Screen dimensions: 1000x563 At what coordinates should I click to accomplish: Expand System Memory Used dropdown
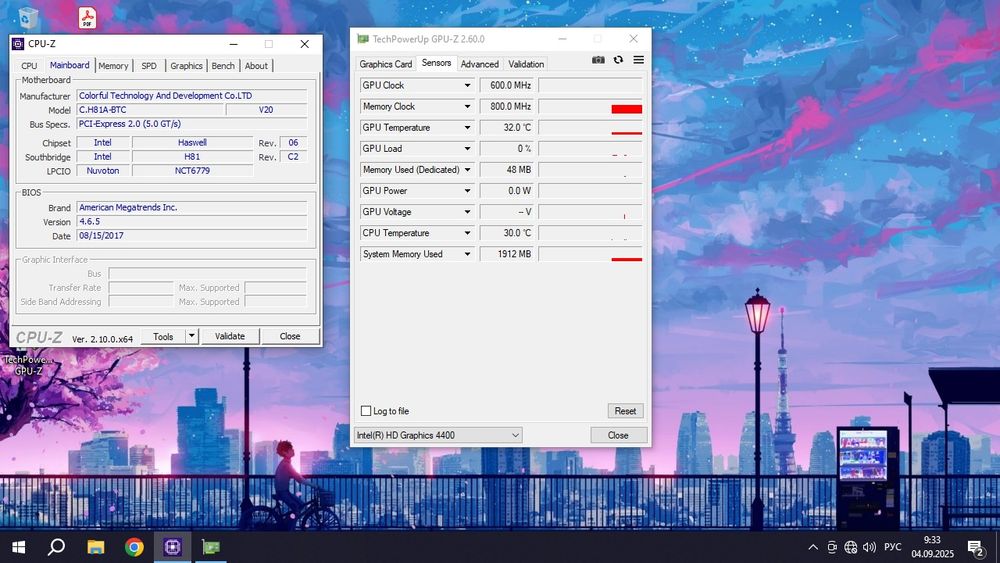pos(467,254)
